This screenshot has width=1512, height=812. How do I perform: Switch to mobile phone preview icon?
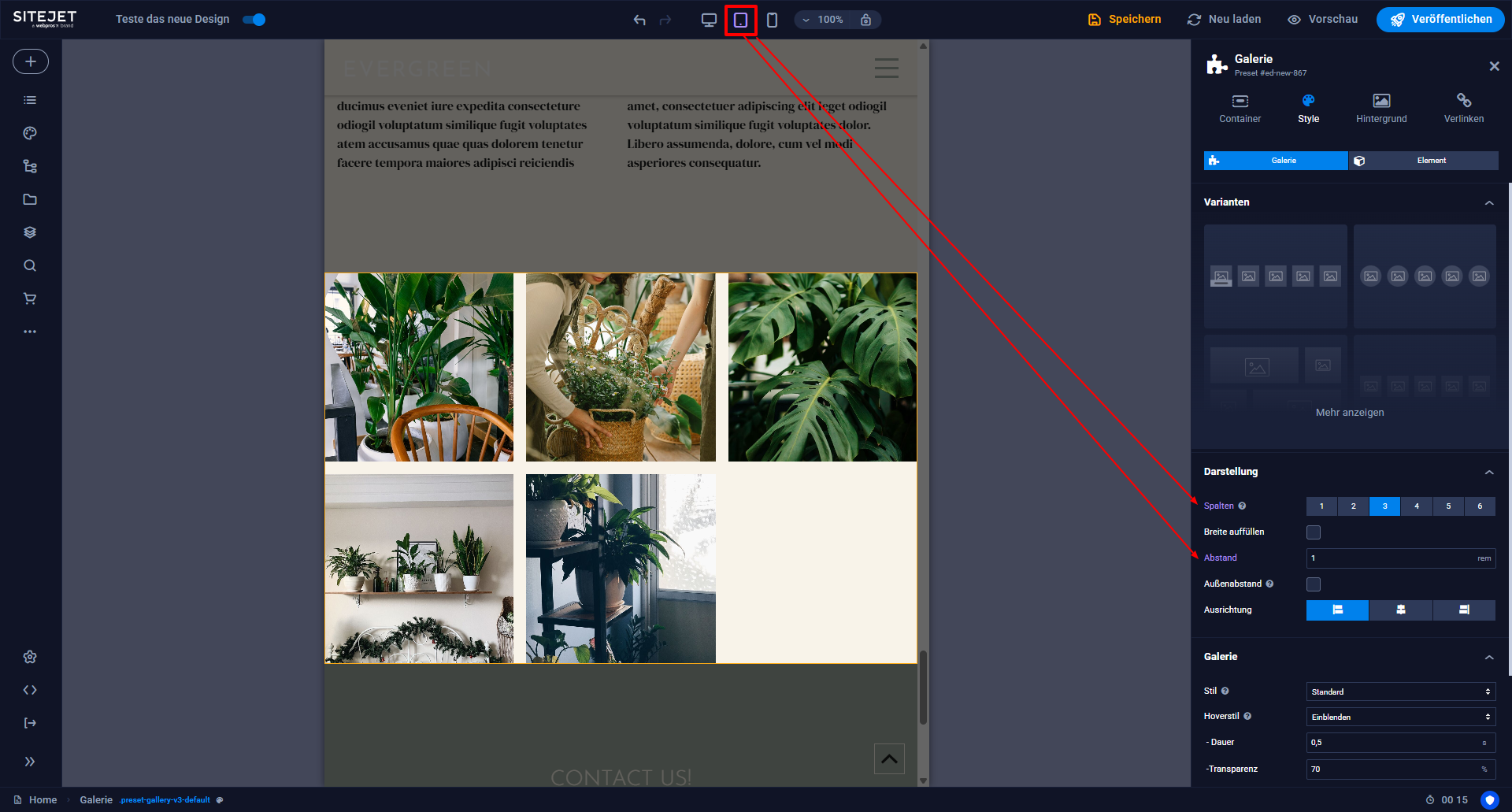[x=772, y=20]
